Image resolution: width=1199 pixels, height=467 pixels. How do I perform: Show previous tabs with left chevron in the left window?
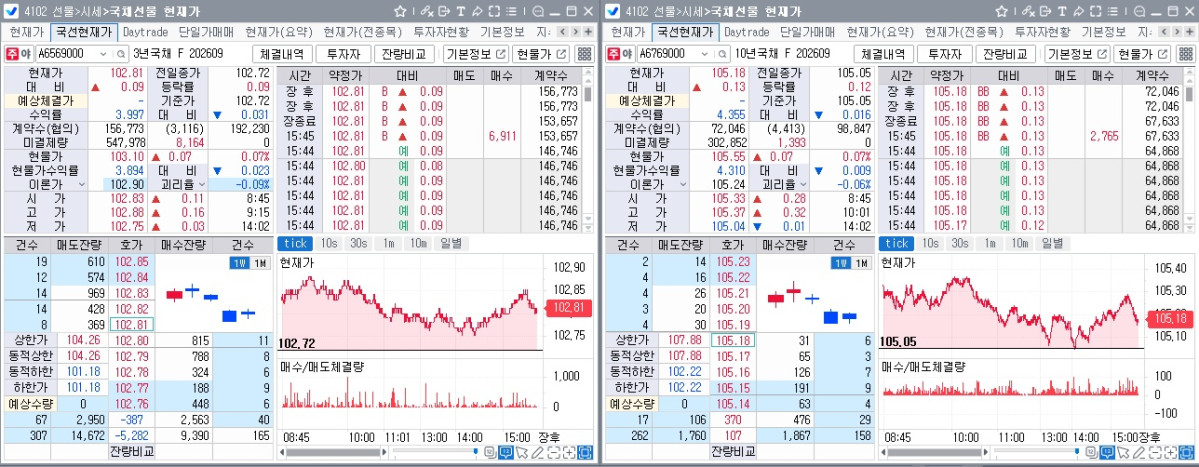(562, 32)
